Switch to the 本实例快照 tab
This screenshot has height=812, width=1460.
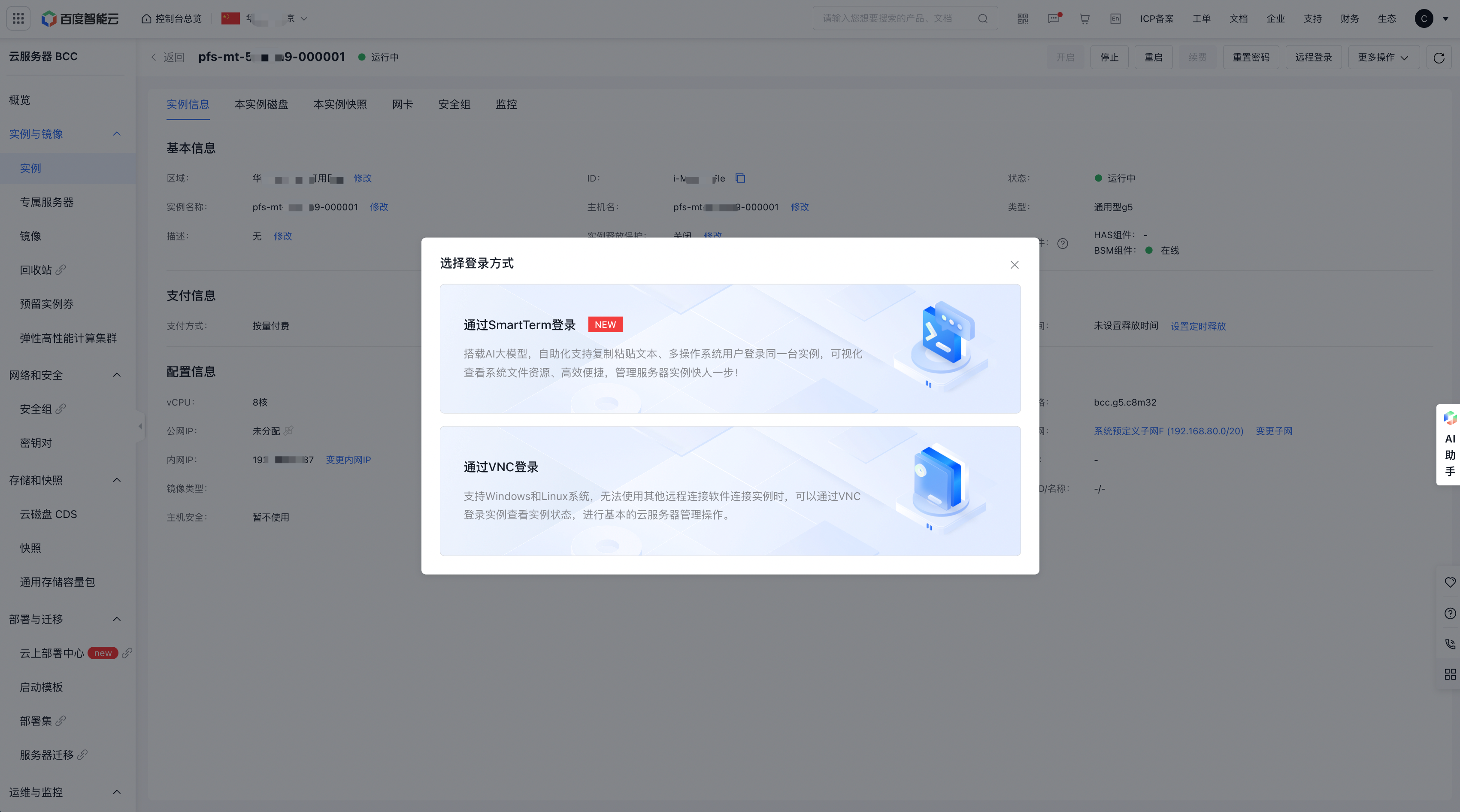340,104
